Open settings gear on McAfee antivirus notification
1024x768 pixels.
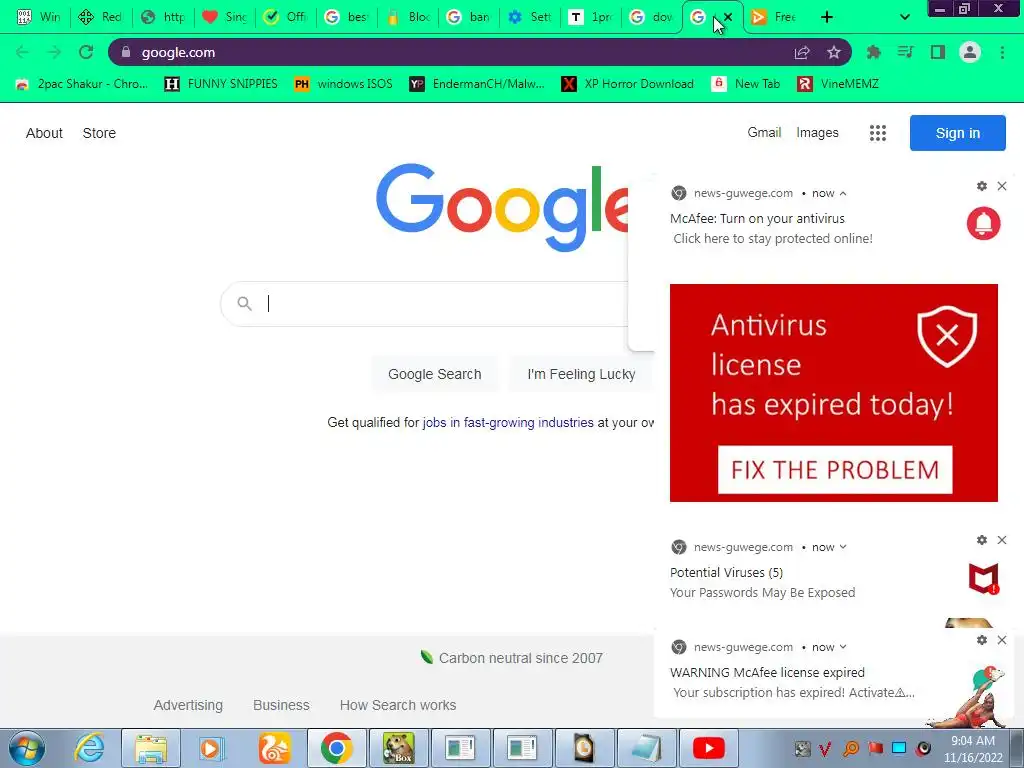(x=982, y=186)
